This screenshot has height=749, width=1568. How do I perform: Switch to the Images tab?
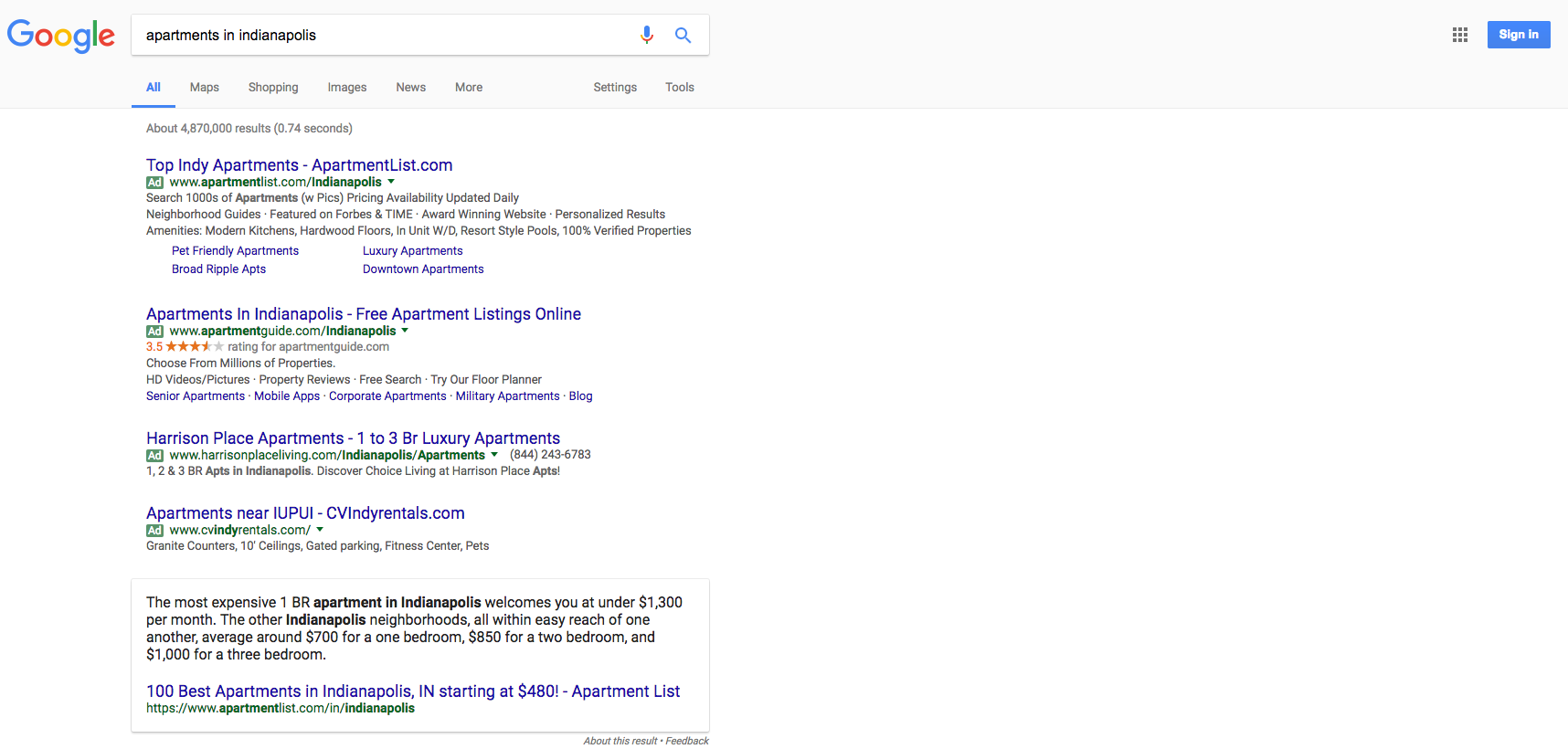tap(347, 88)
